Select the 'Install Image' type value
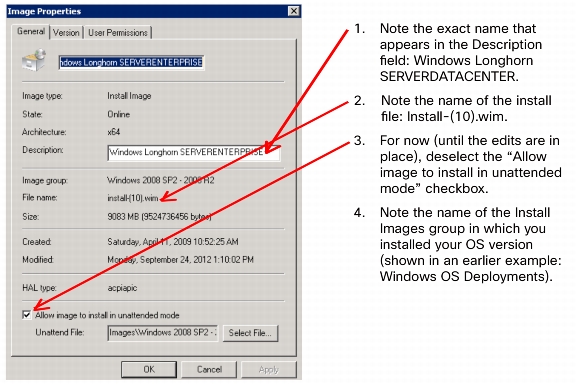This screenshot has width=578, height=386. coord(129,96)
